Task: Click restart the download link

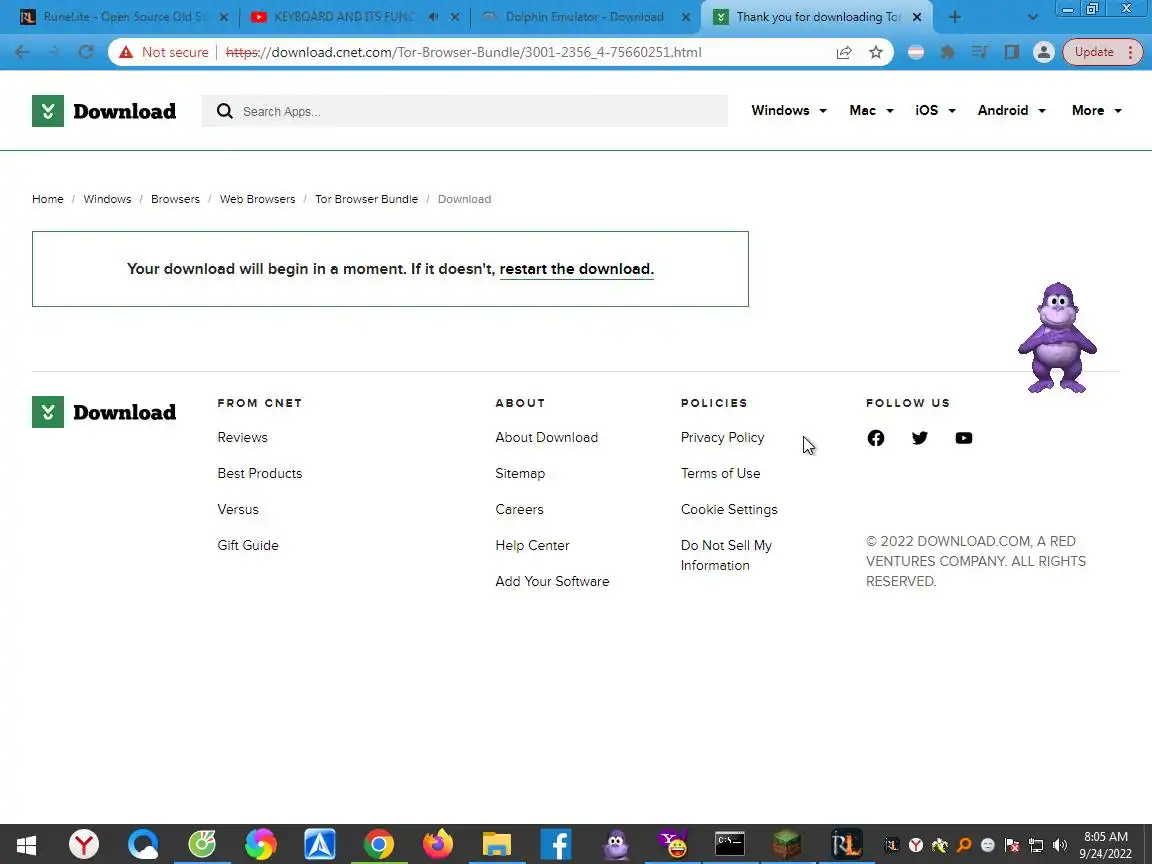Action: (x=577, y=269)
